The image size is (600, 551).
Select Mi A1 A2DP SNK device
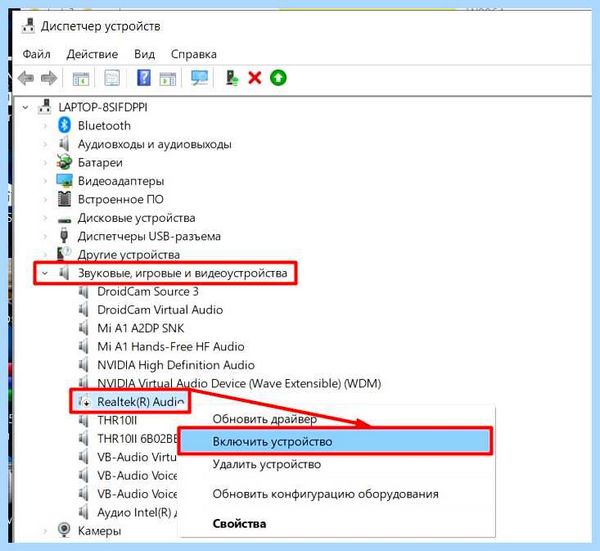point(140,328)
